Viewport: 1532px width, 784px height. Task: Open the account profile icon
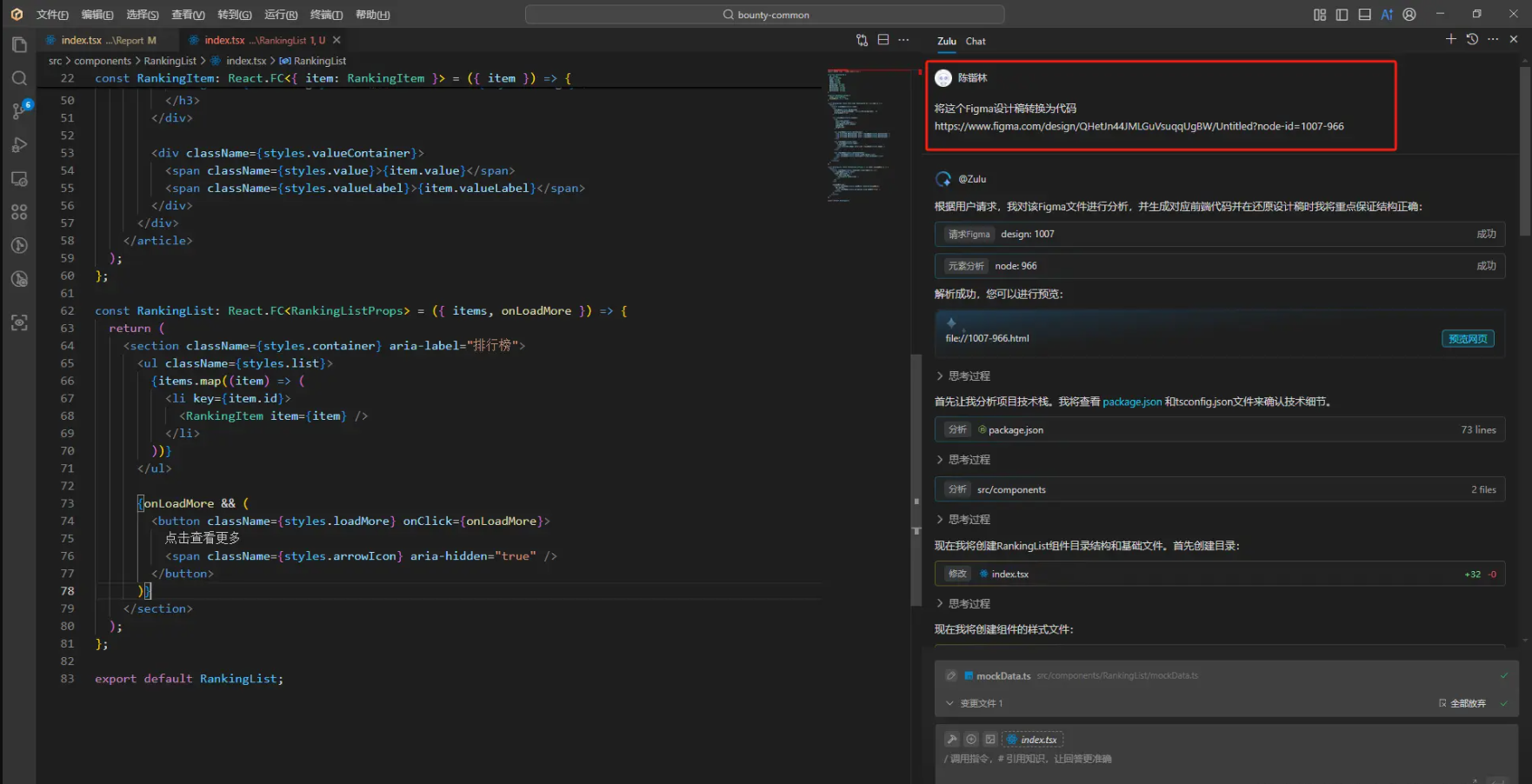coord(1409,15)
